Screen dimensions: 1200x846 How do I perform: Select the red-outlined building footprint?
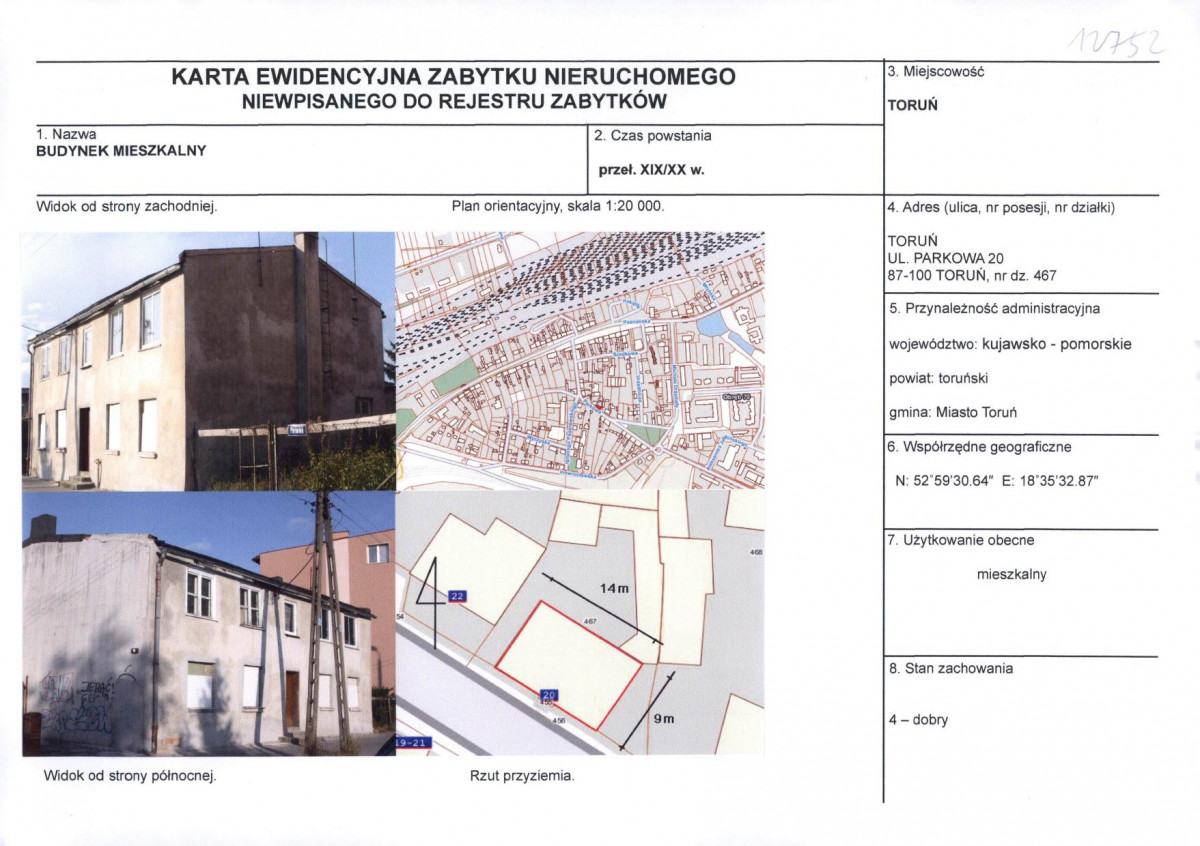coord(568,664)
